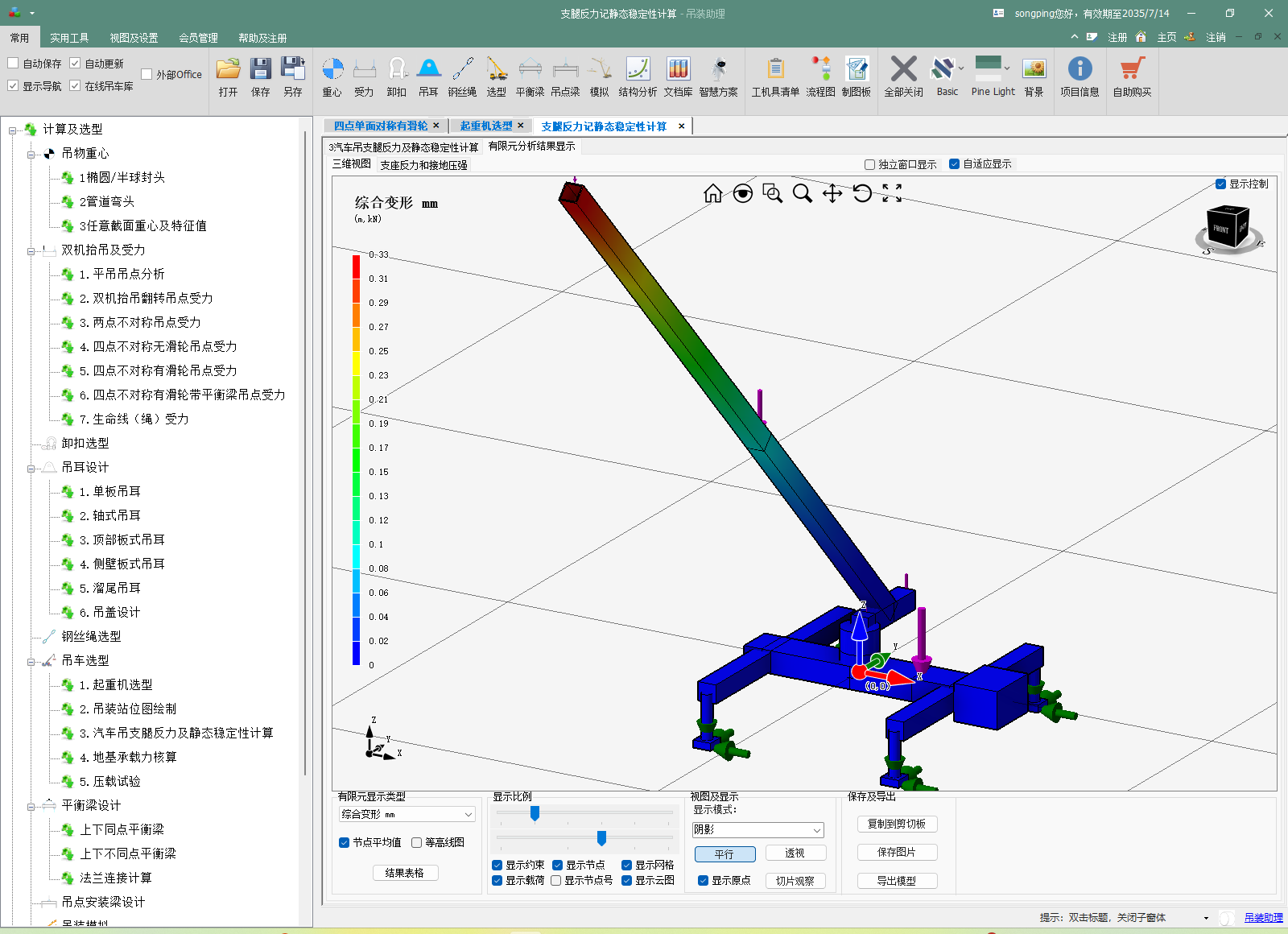Click 全部关闭 to close all windows

tap(904, 77)
